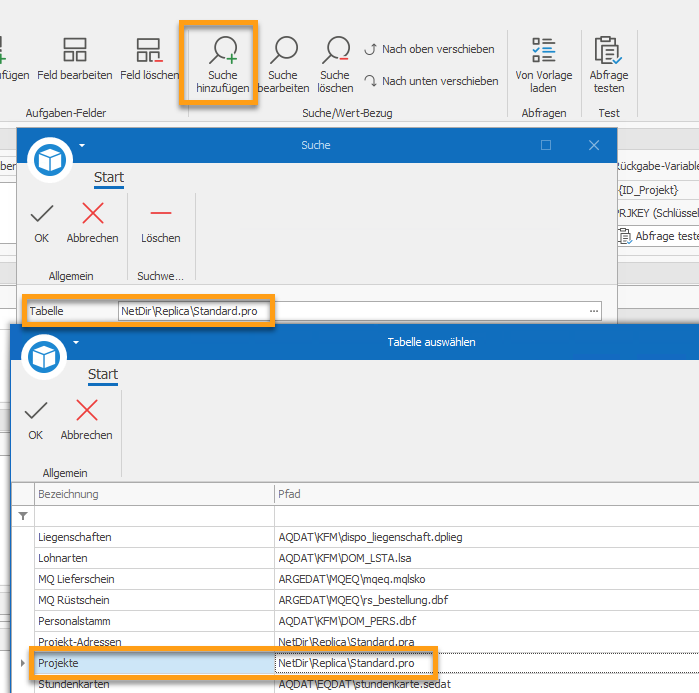Click Feld löschen ribbon icon
699x693 pixels.
pyautogui.click(x=149, y=58)
